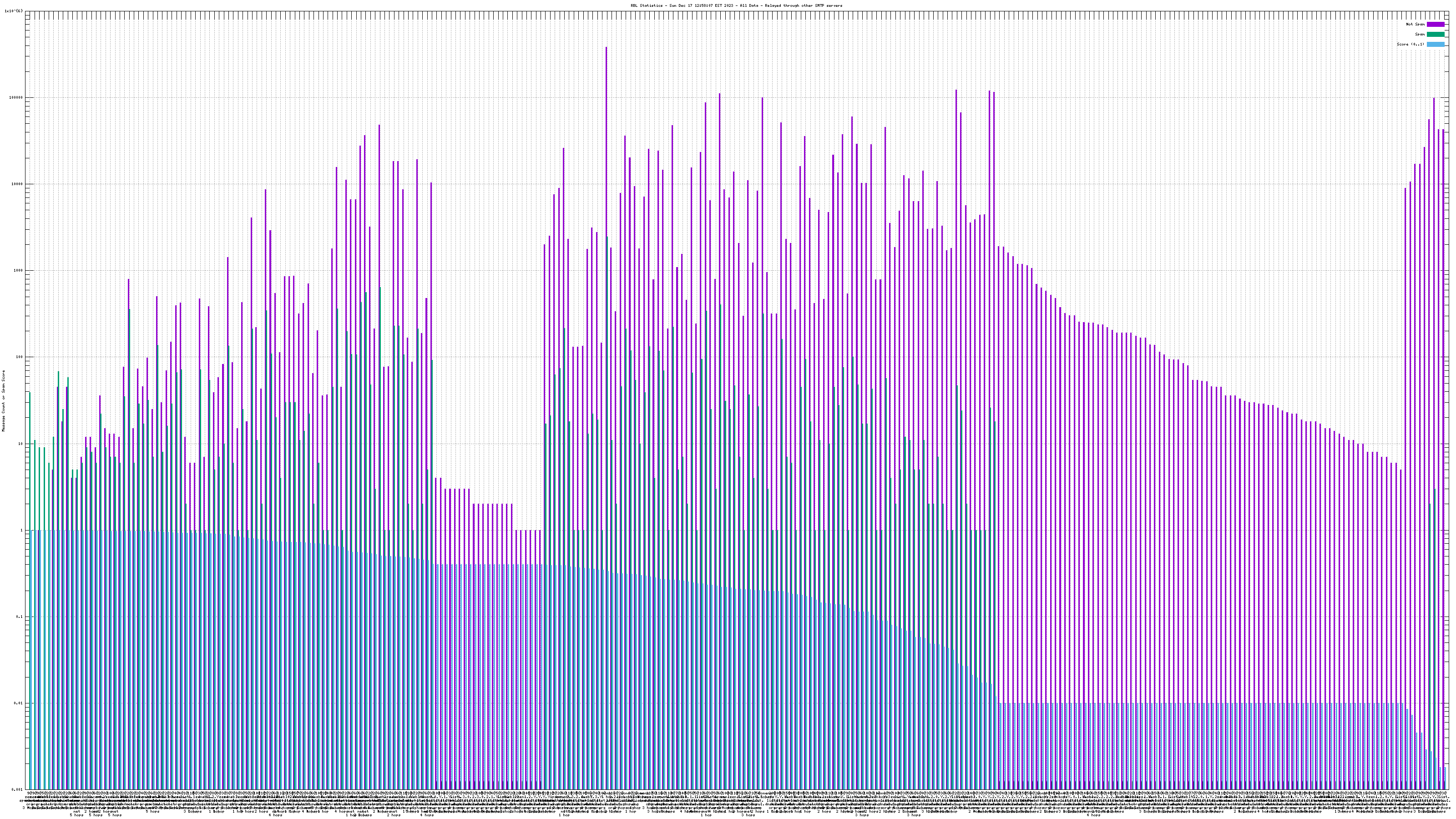Select the 'Score (0..1)' legend label
Screen dimensions: 1456x819
point(1410,44)
